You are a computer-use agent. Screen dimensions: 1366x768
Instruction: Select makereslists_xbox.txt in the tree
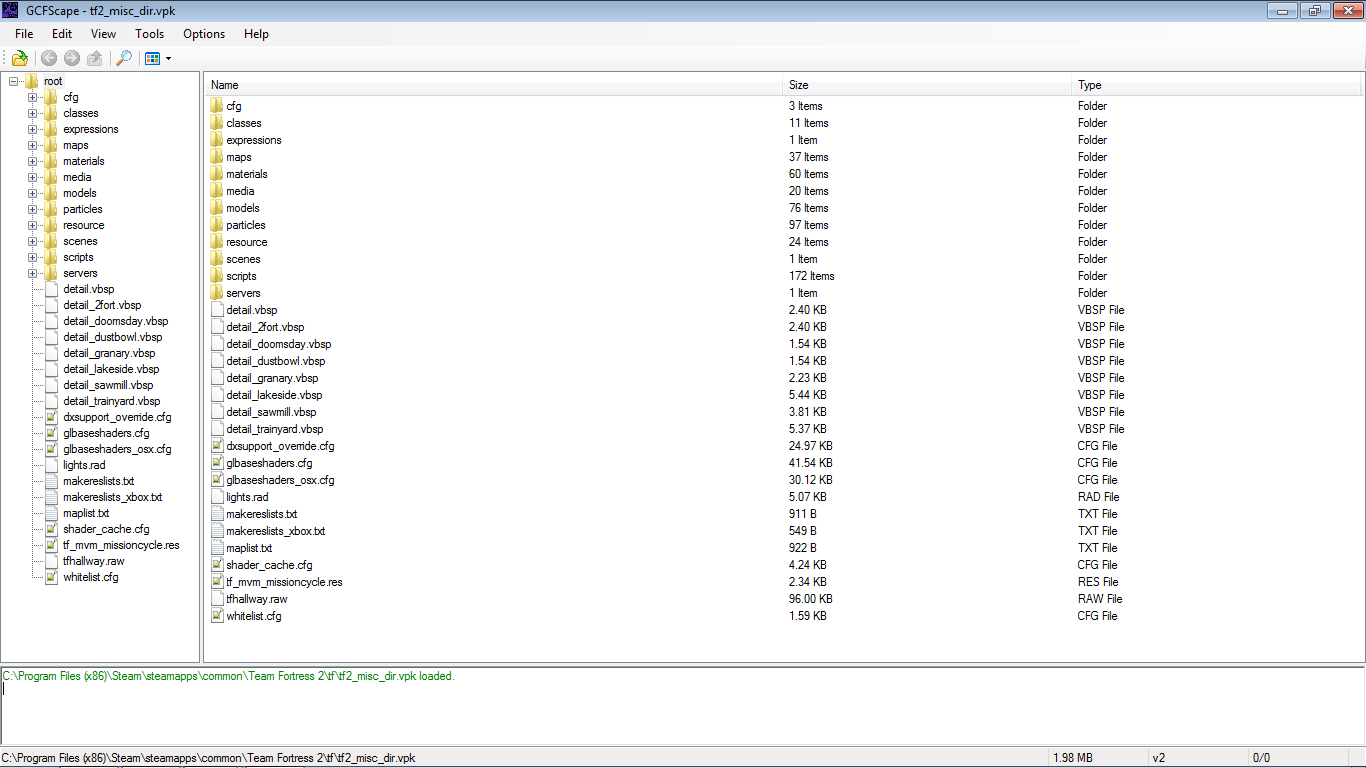pyautogui.click(x=112, y=497)
